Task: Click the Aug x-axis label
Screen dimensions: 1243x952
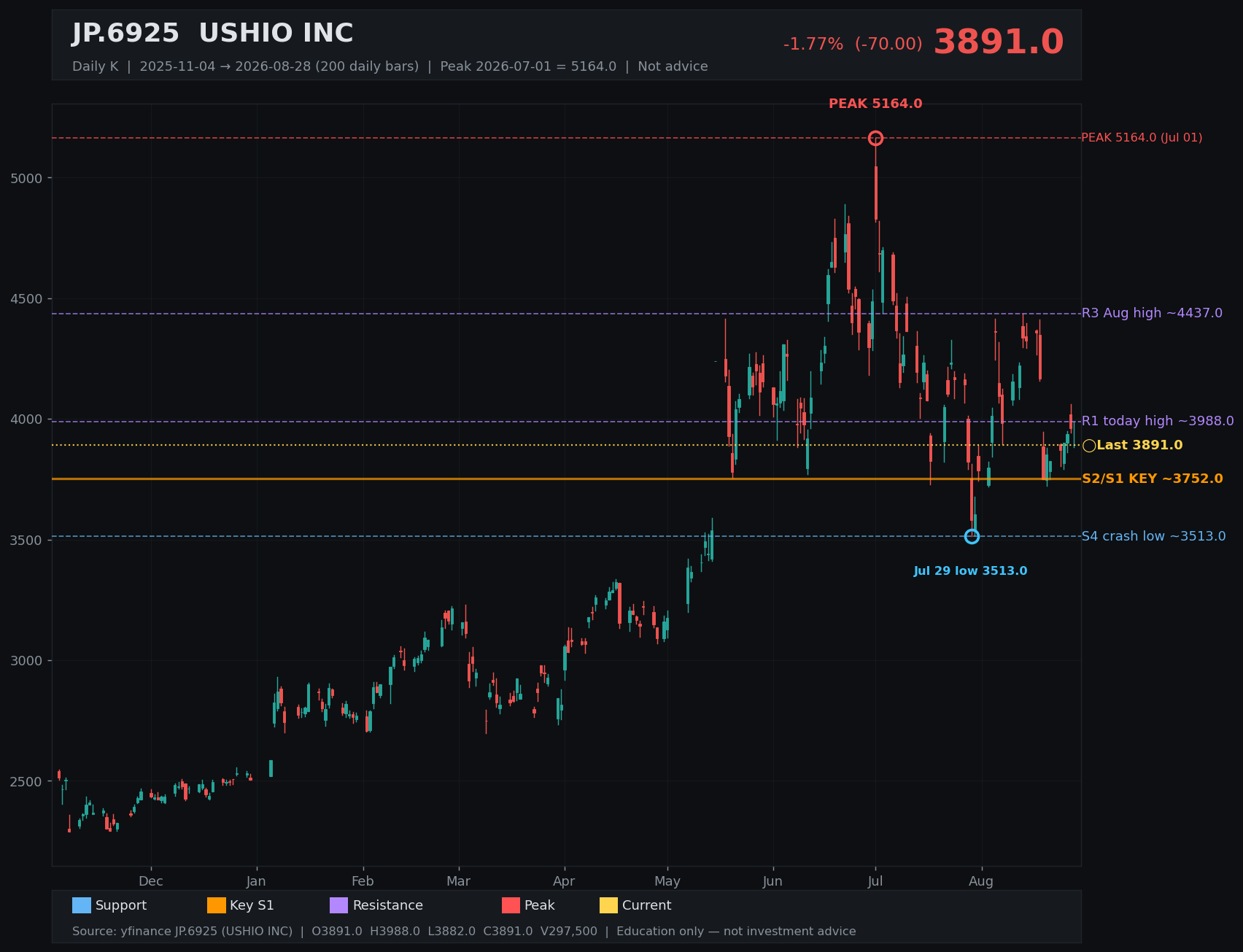Action: pos(981,881)
